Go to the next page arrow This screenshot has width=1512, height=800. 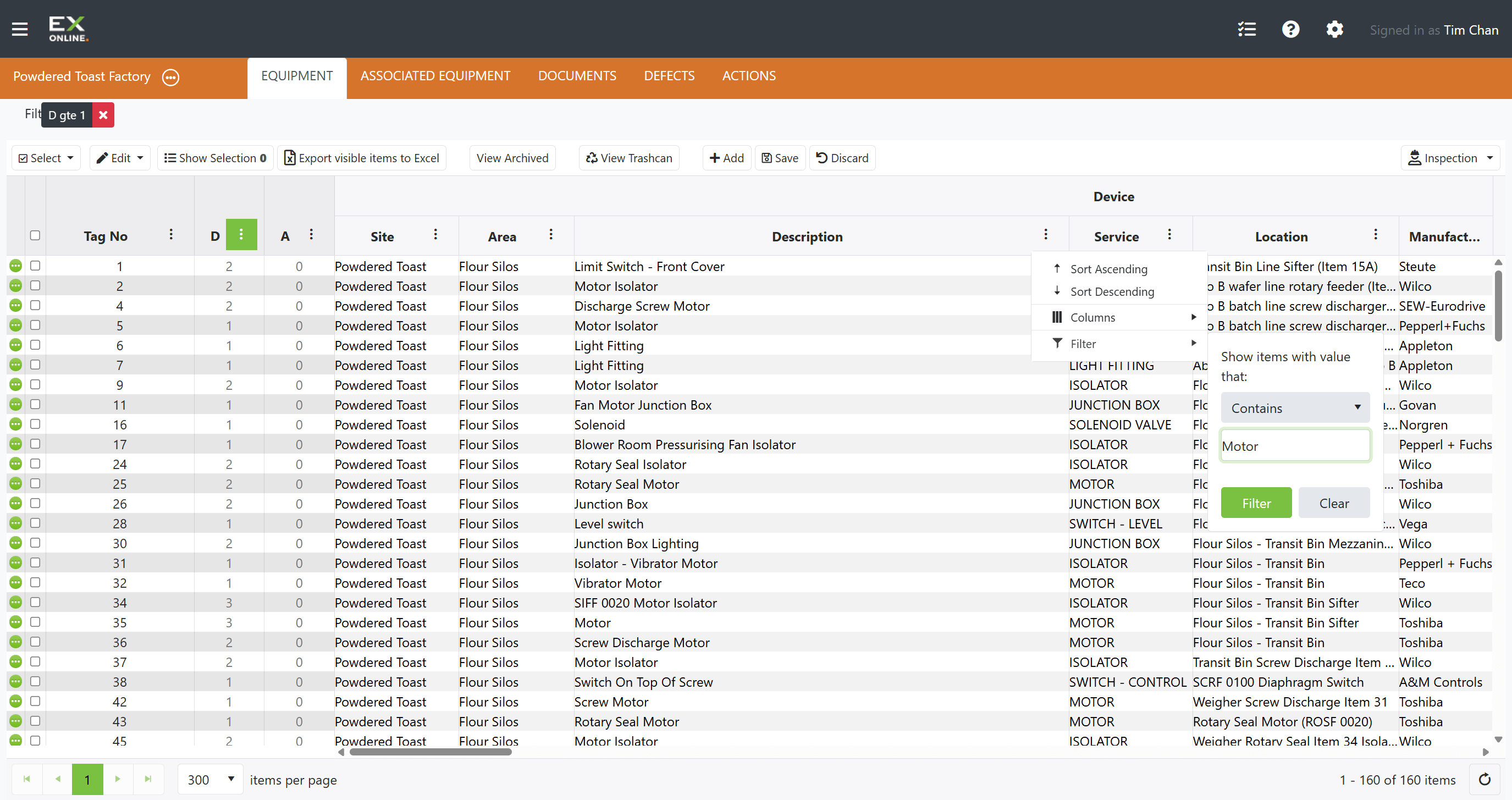coord(118,779)
